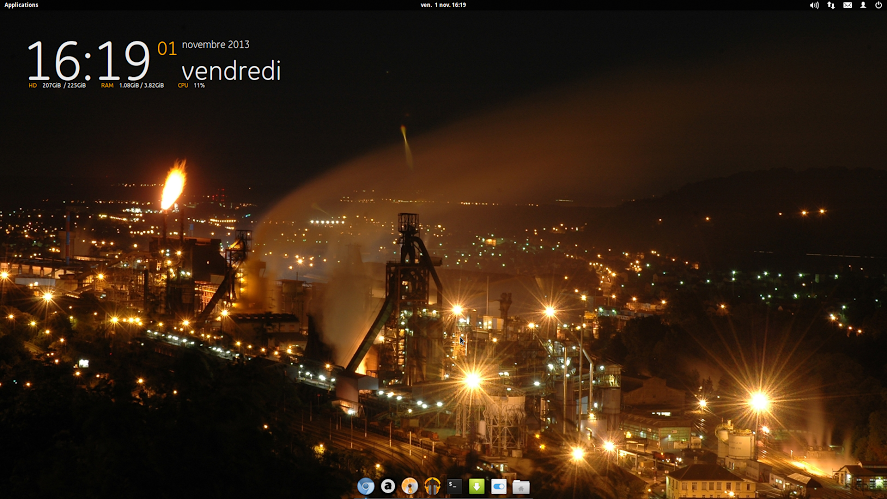
Task: Open the headphones music app in the dock
Action: click(432, 487)
